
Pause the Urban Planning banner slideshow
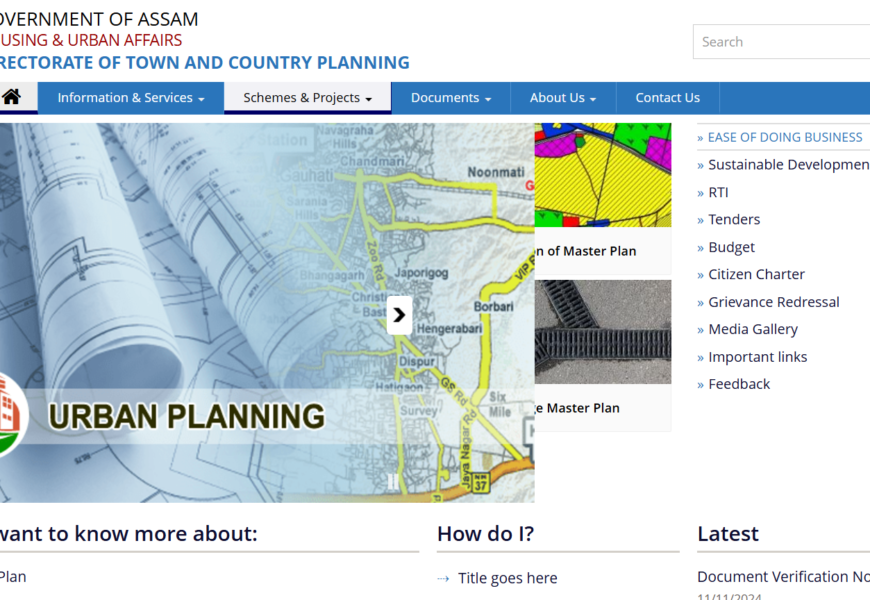[392, 481]
